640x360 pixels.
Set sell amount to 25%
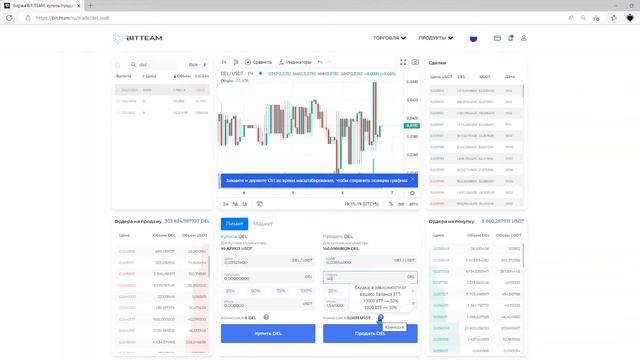(x=333, y=291)
